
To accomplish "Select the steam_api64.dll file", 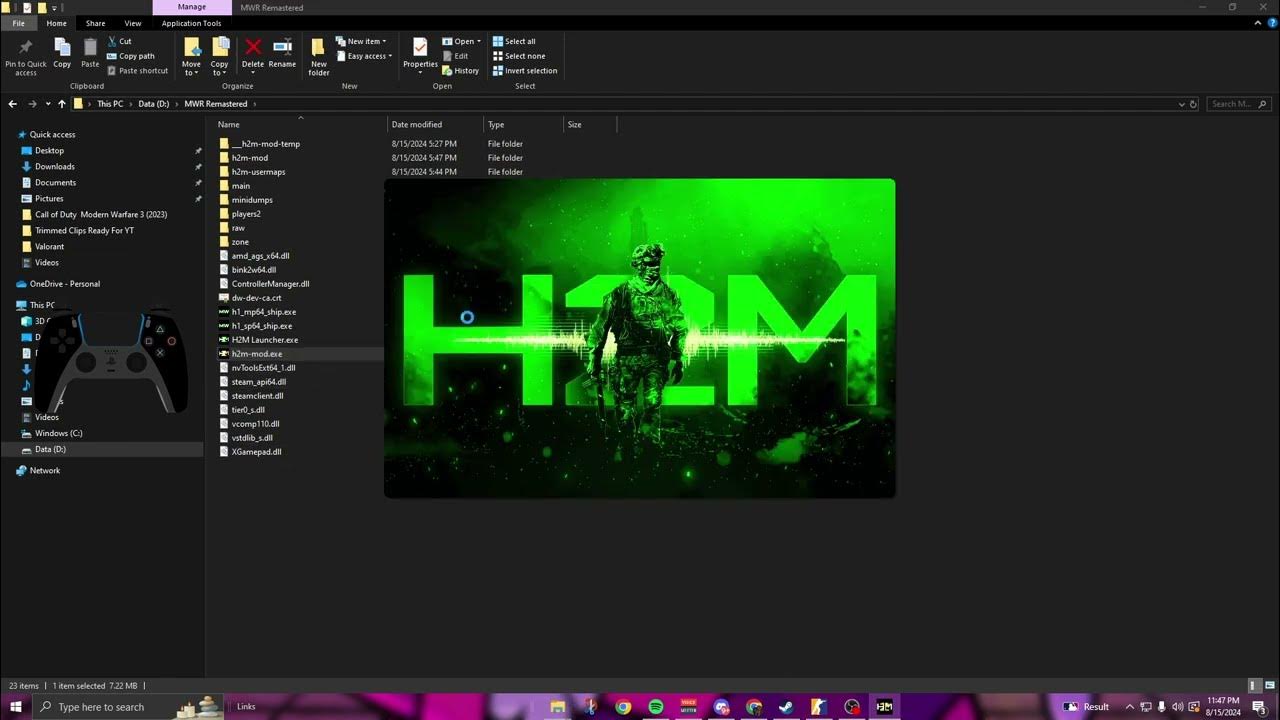I will pyautogui.click(x=259, y=382).
